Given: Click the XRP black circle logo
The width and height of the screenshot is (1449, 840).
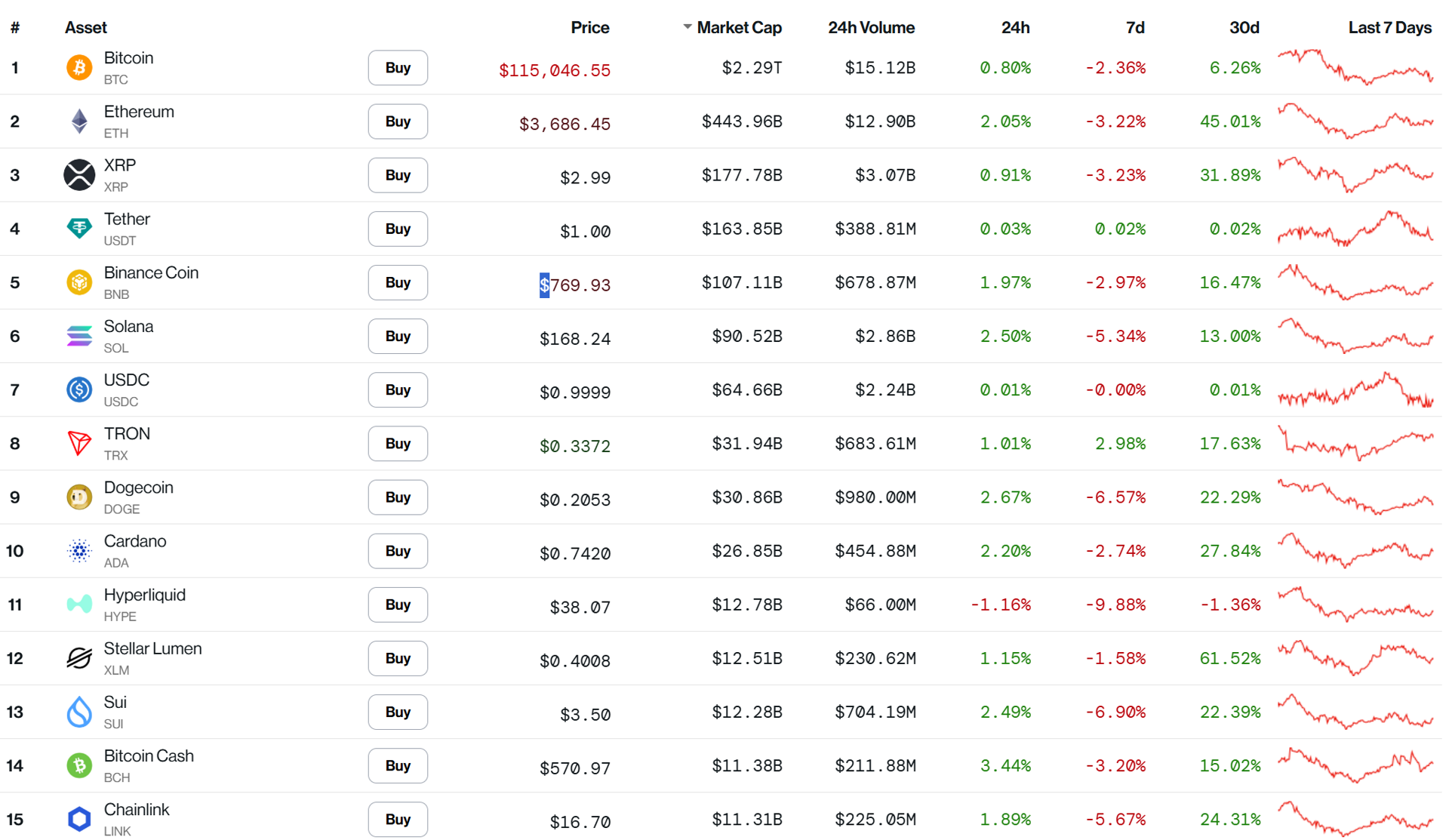Looking at the screenshot, I should pos(79,175).
